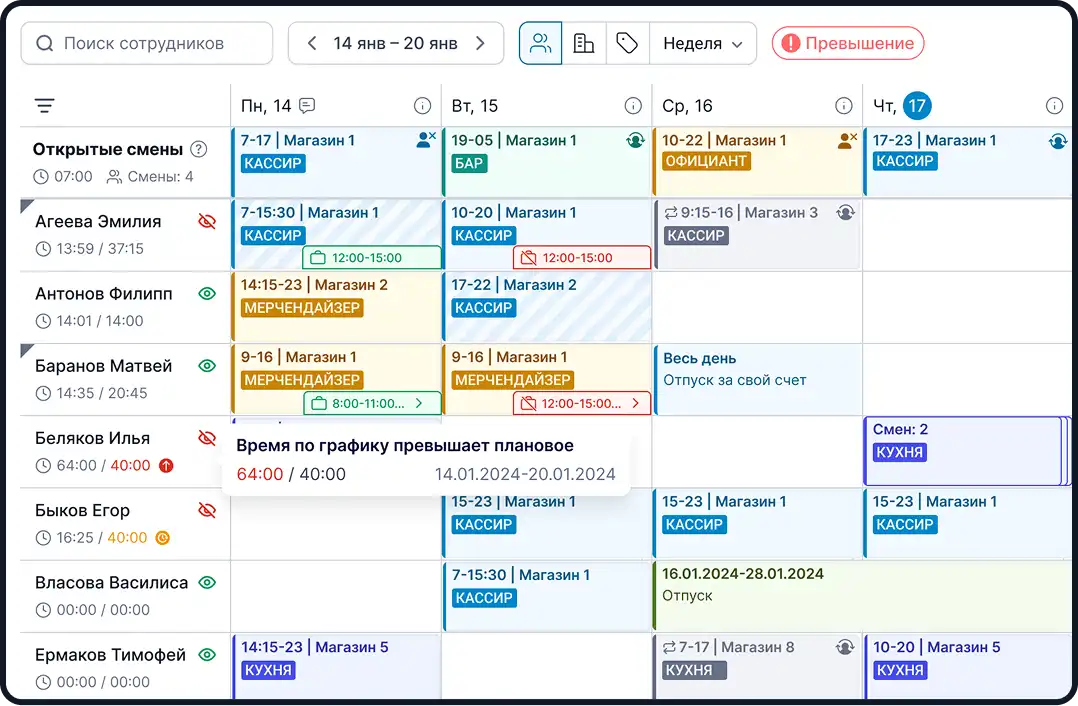Select today's date 17 header
The image size is (1078, 706).
click(x=916, y=105)
